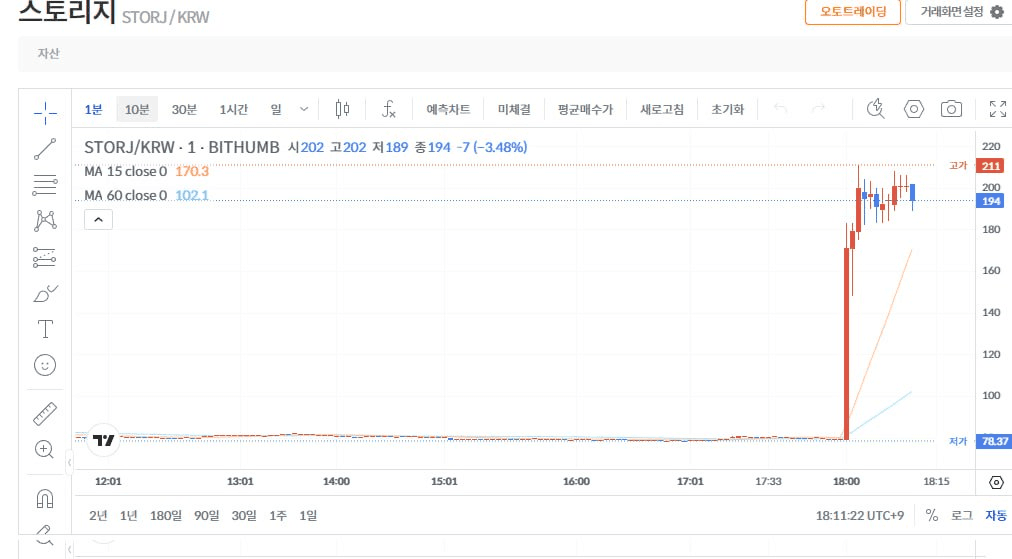
Task: Select the brush drawing tool
Action: click(45, 294)
